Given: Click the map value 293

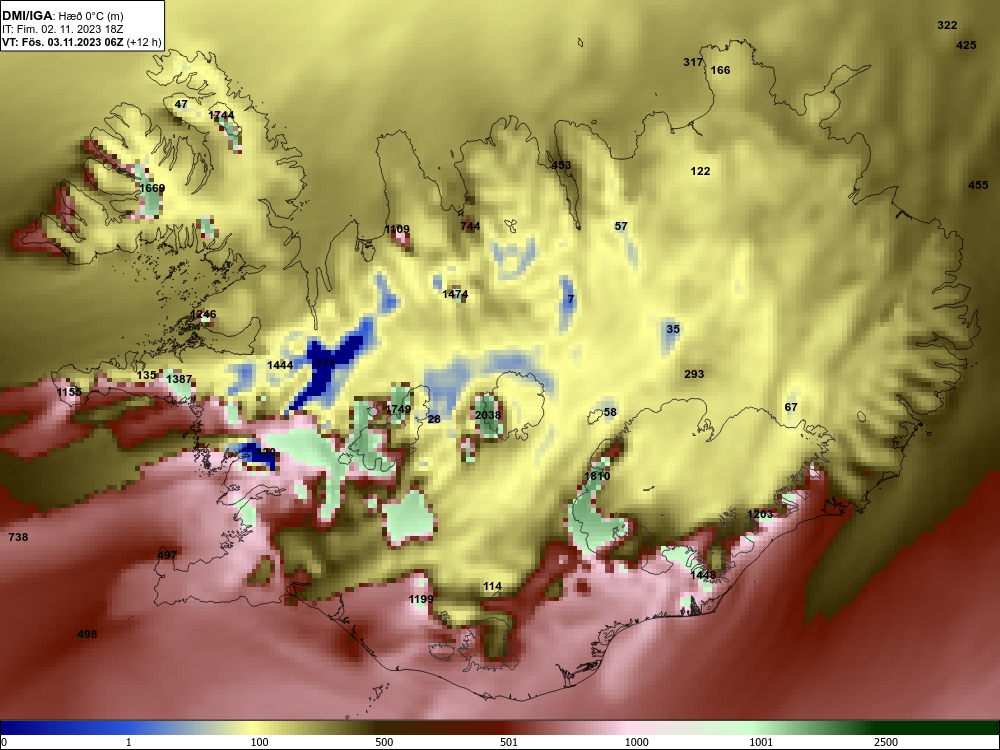Looking at the screenshot, I should pos(694,374).
